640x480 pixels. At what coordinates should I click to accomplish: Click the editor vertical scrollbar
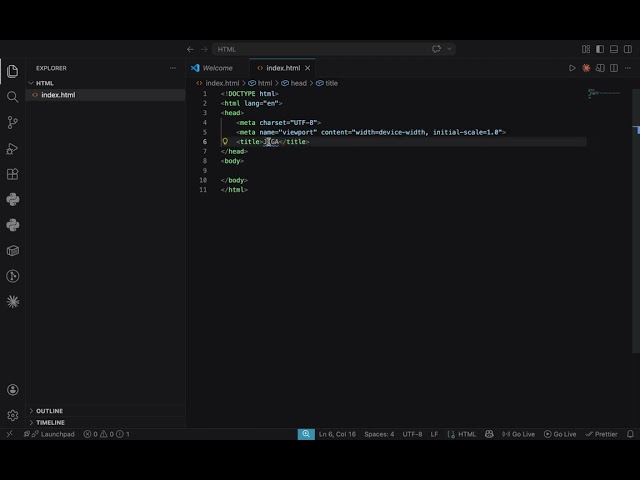pyautogui.click(x=636, y=220)
